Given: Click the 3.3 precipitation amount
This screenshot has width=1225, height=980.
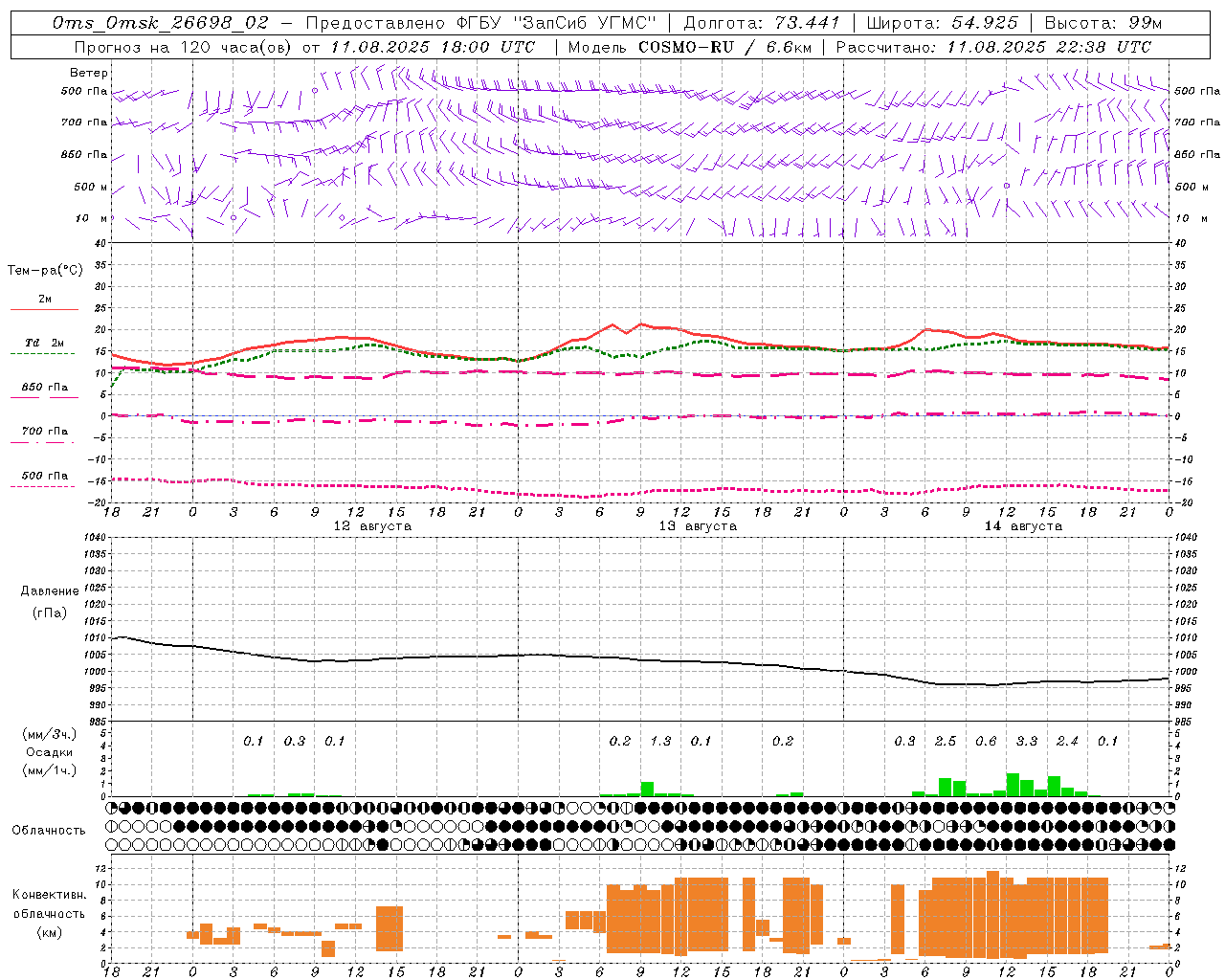Looking at the screenshot, I should tap(1027, 742).
